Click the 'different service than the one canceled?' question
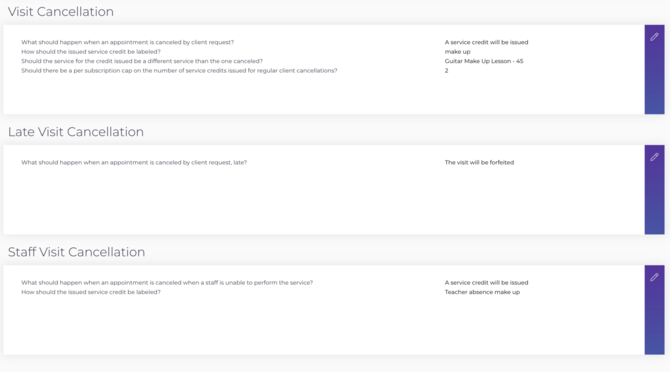 click(x=142, y=61)
